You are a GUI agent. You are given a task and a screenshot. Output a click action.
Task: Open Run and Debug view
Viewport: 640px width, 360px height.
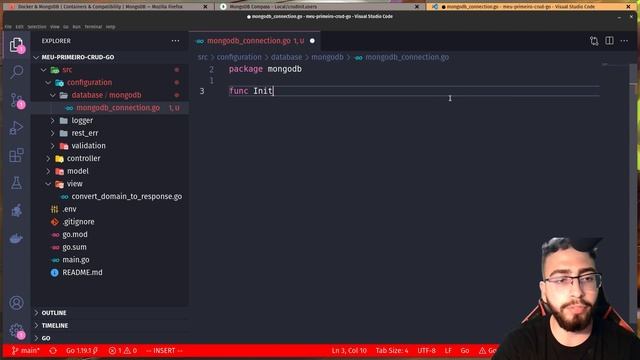[16, 128]
